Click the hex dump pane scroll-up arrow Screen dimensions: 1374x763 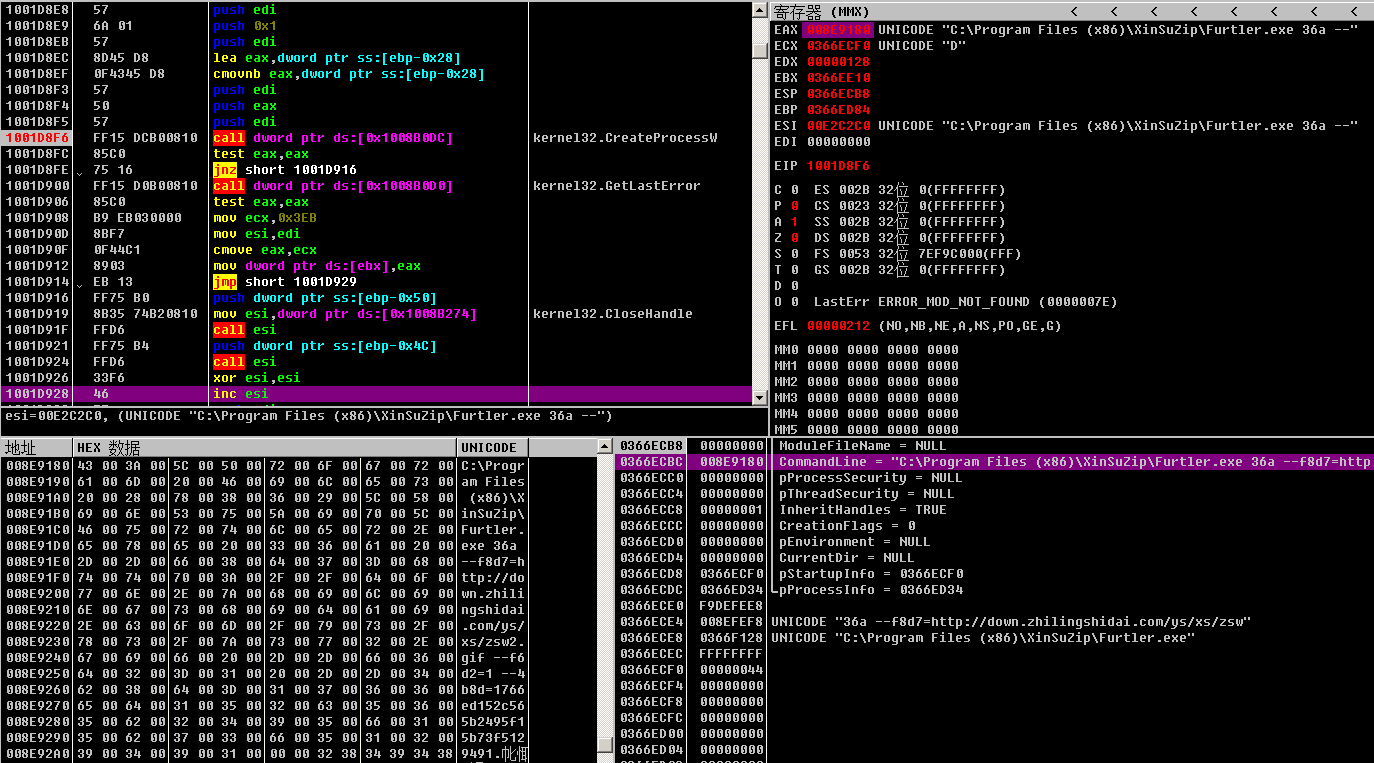pyautogui.click(x=603, y=446)
